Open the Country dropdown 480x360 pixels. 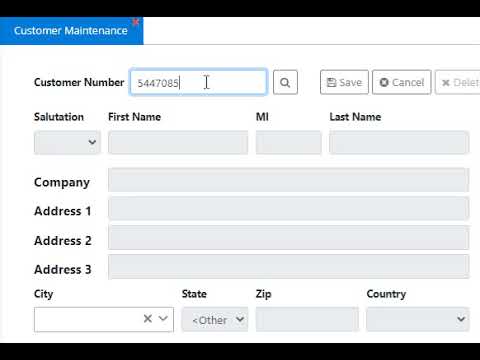click(x=418, y=319)
